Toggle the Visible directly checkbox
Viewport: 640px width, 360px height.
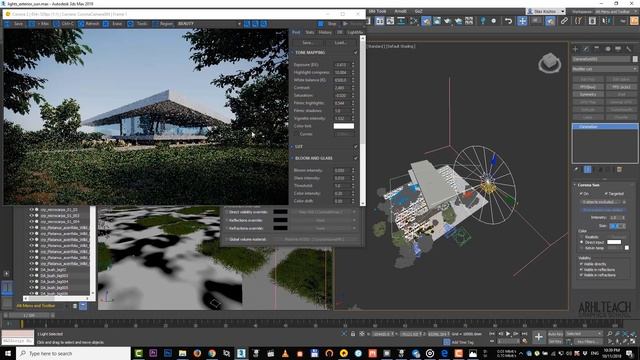coord(581,264)
